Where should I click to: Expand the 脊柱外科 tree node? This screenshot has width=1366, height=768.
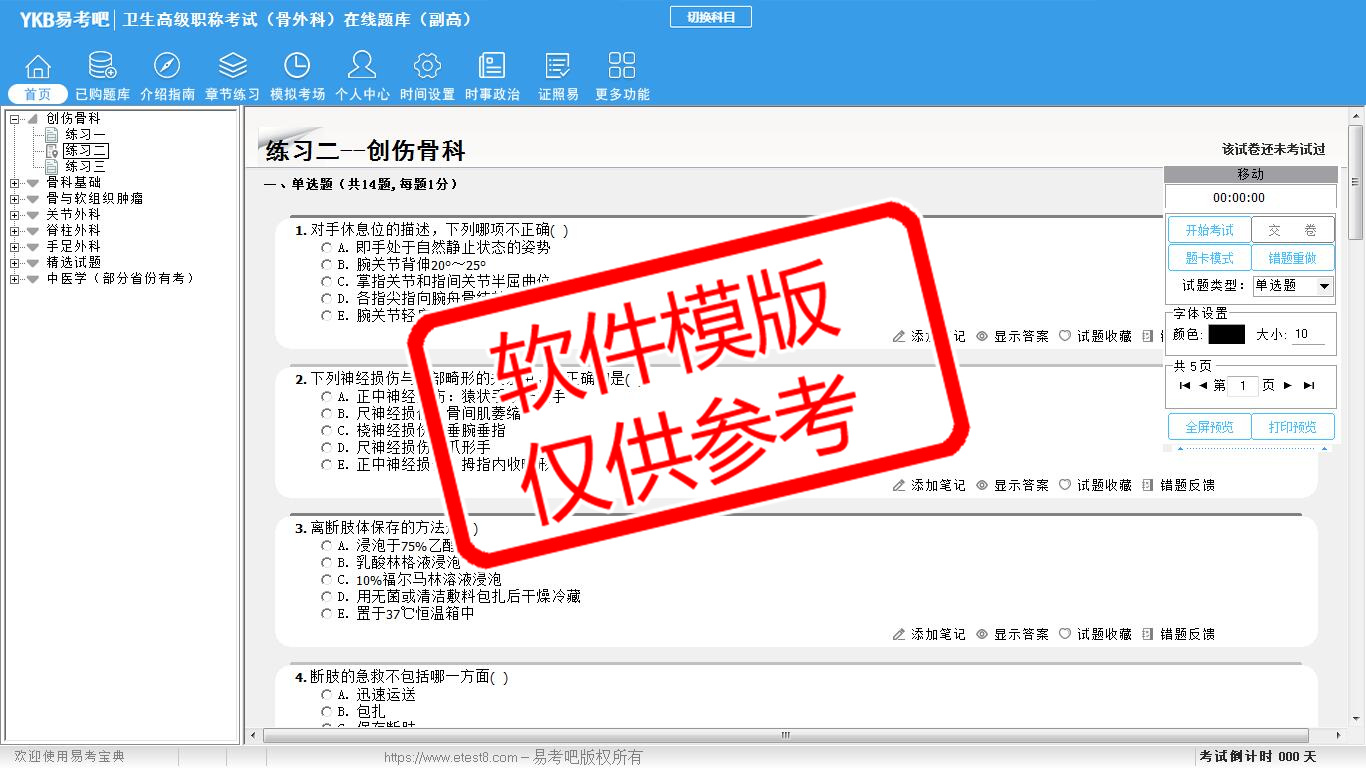click(x=15, y=231)
